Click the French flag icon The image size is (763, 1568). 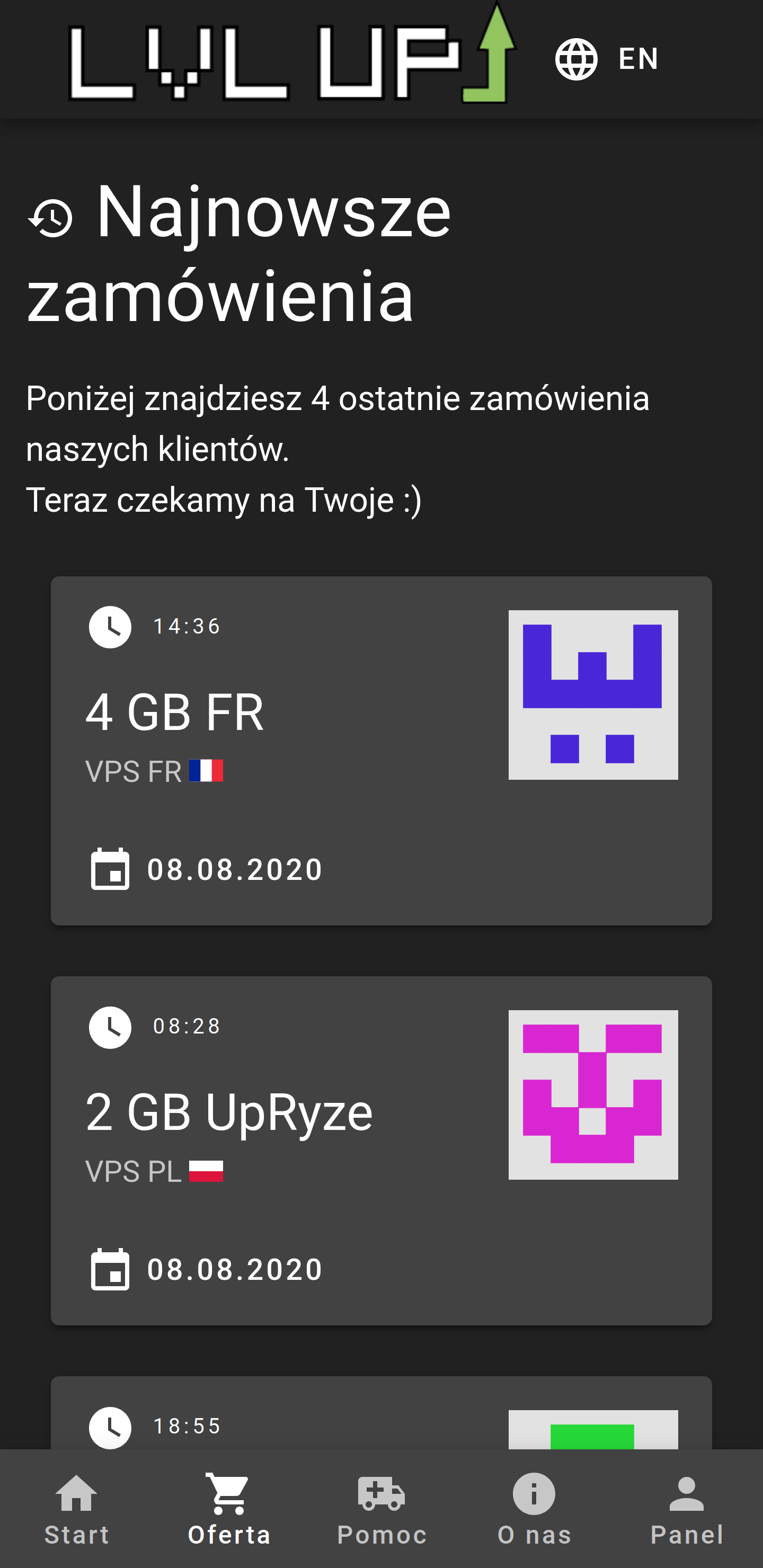tap(206, 771)
